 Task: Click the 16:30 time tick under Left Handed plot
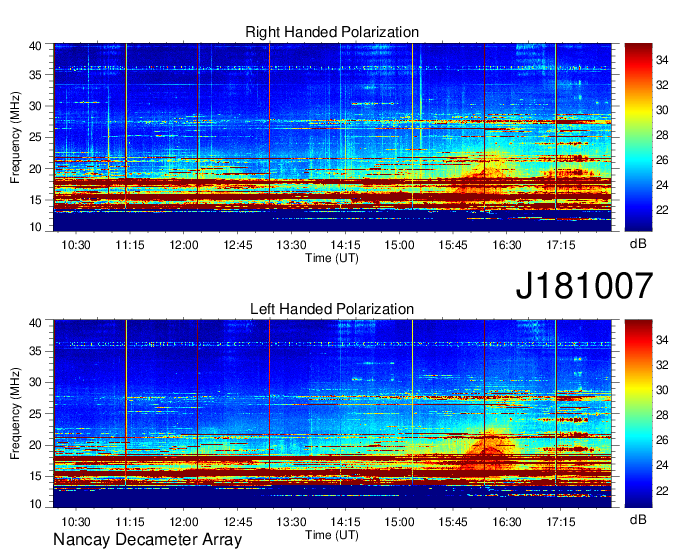[x=507, y=522]
